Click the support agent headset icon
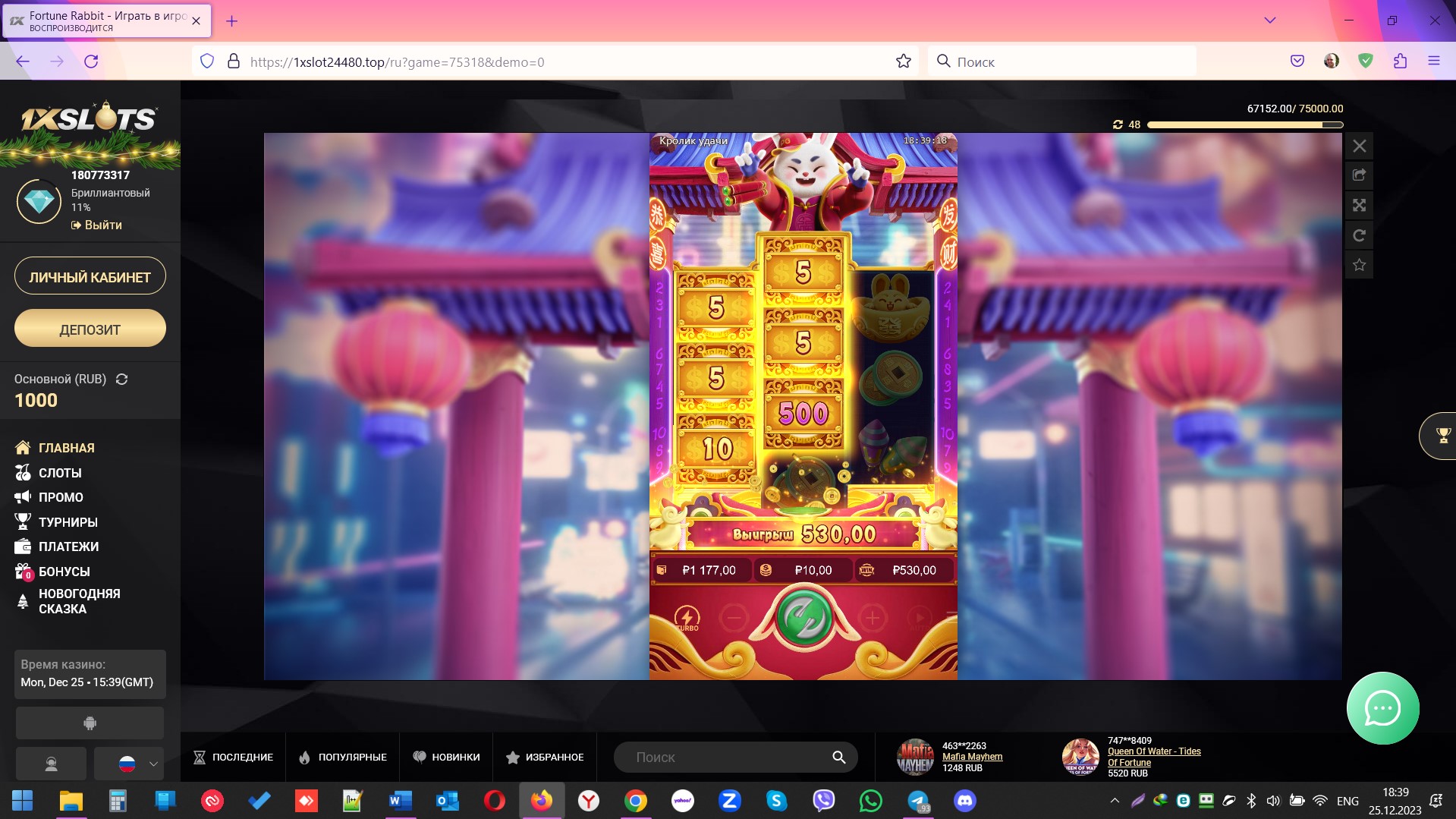The width and height of the screenshot is (1456, 819). (x=51, y=764)
